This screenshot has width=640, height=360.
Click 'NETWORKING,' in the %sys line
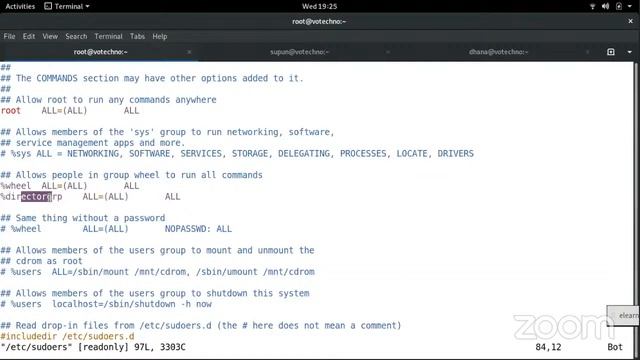click(x=94, y=154)
